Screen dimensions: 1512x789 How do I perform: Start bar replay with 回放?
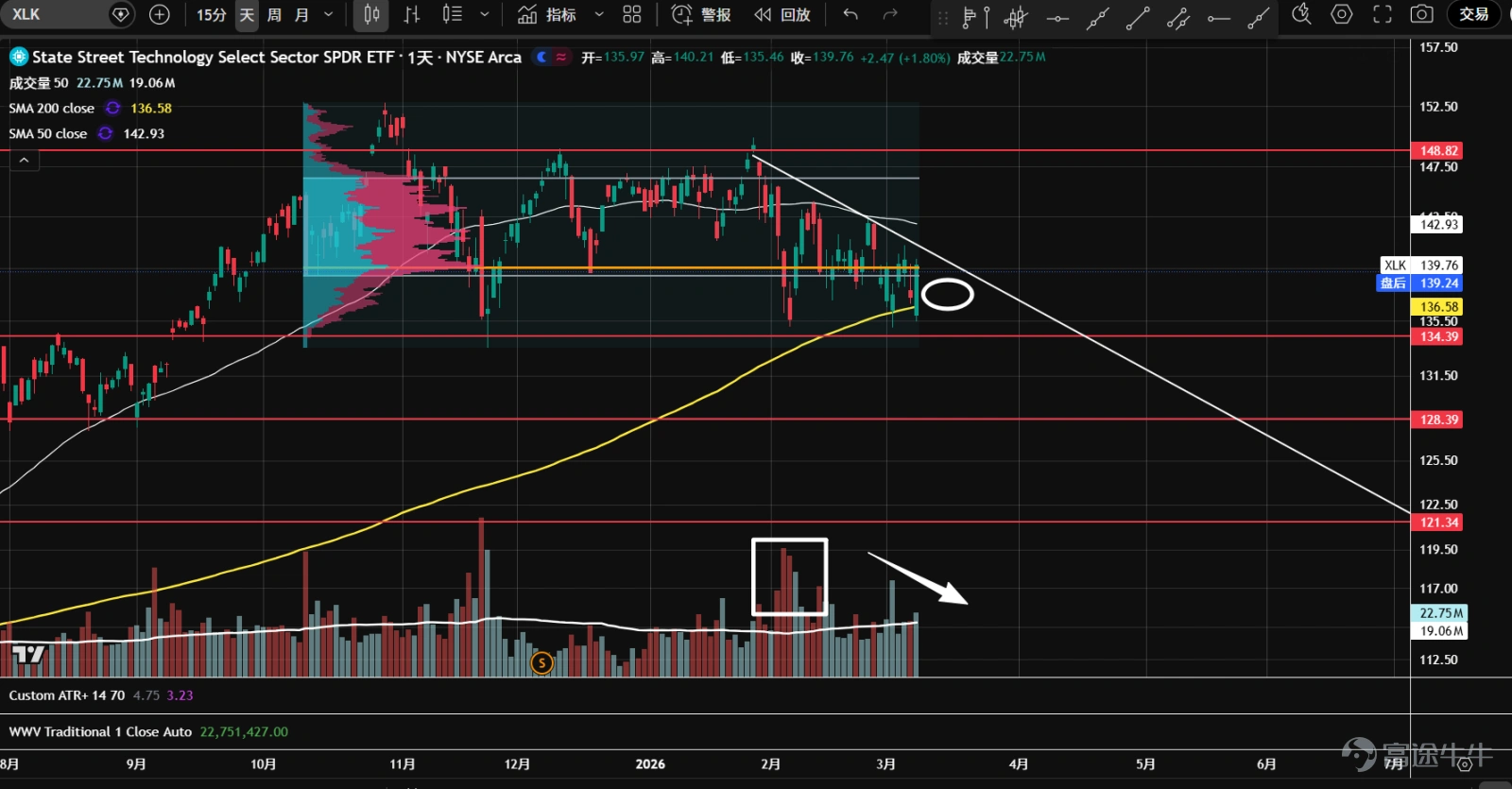[782, 15]
